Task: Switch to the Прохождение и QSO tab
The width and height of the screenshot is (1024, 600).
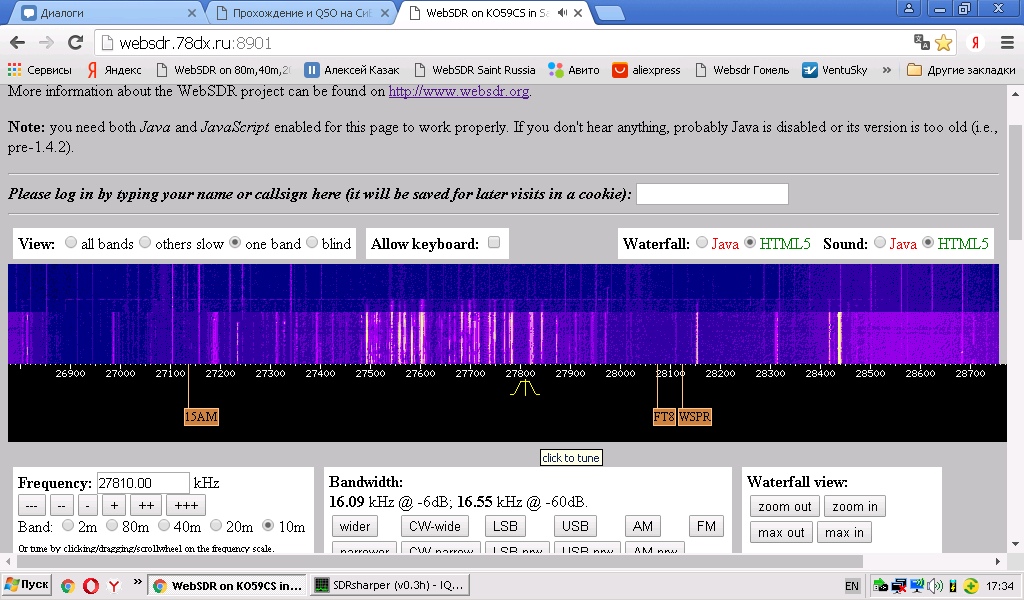Action: pyautogui.click(x=302, y=12)
